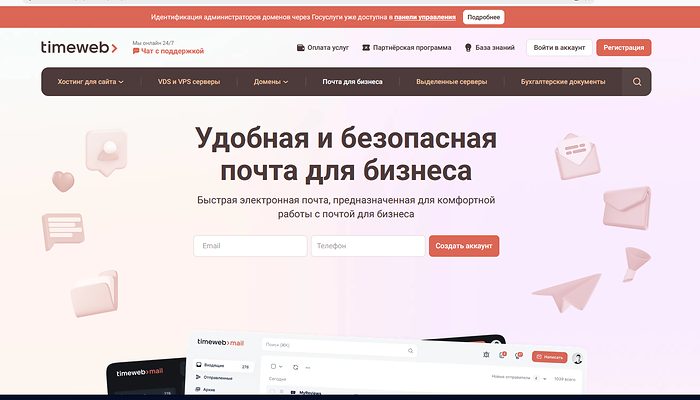
Task: Click the timeweb logo
Action: coord(79,47)
